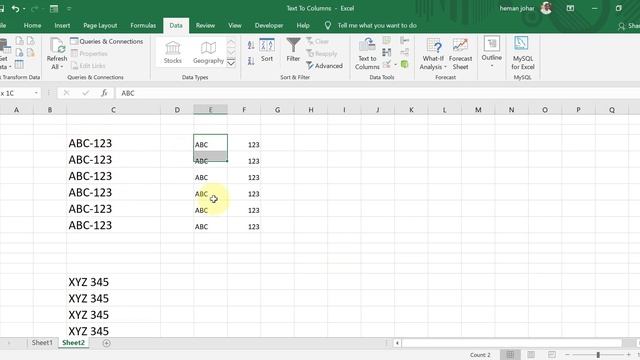Click first XYZ 345 cell in column C
The image size is (640, 360).
[x=113, y=282]
